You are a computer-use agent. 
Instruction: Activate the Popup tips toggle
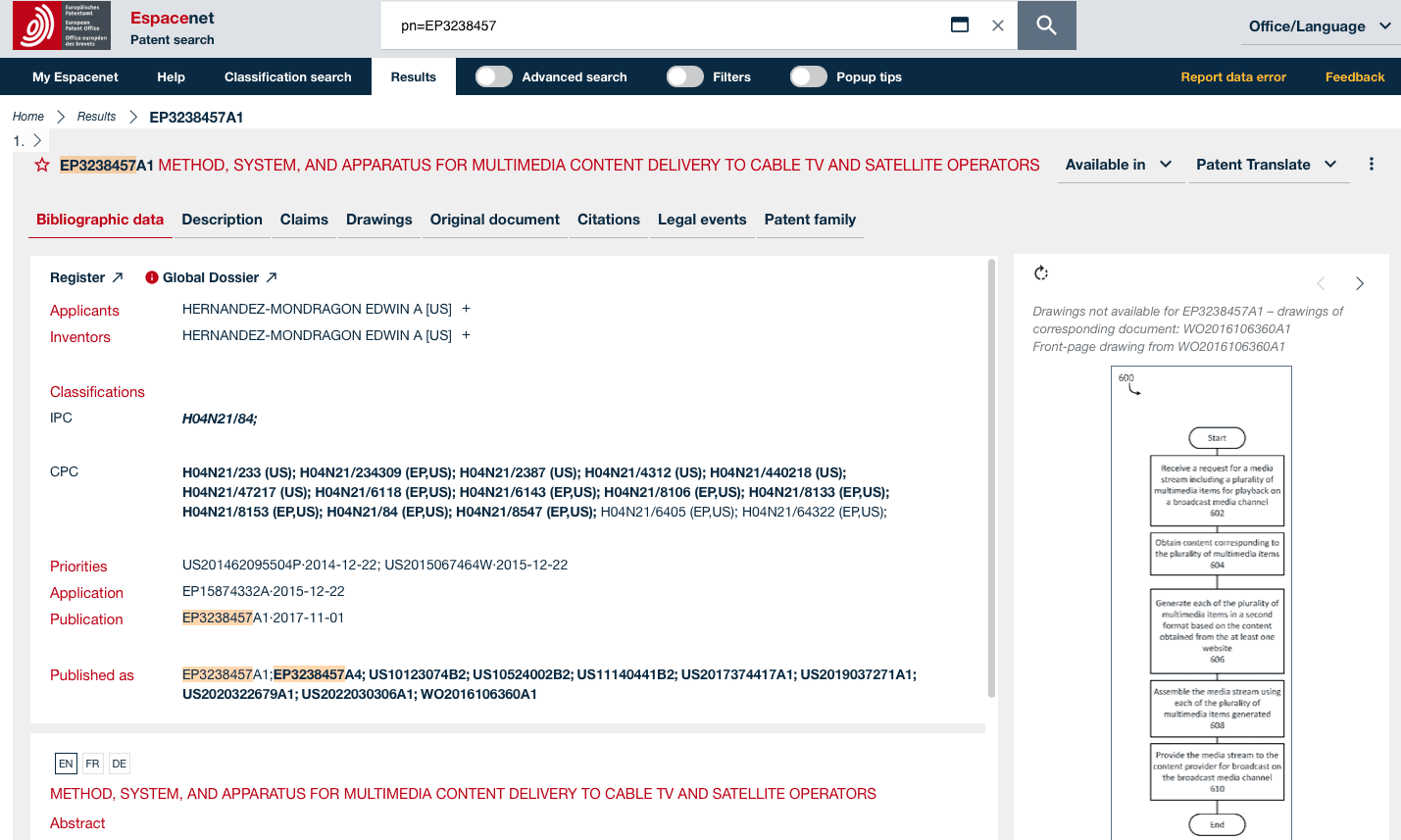click(809, 76)
